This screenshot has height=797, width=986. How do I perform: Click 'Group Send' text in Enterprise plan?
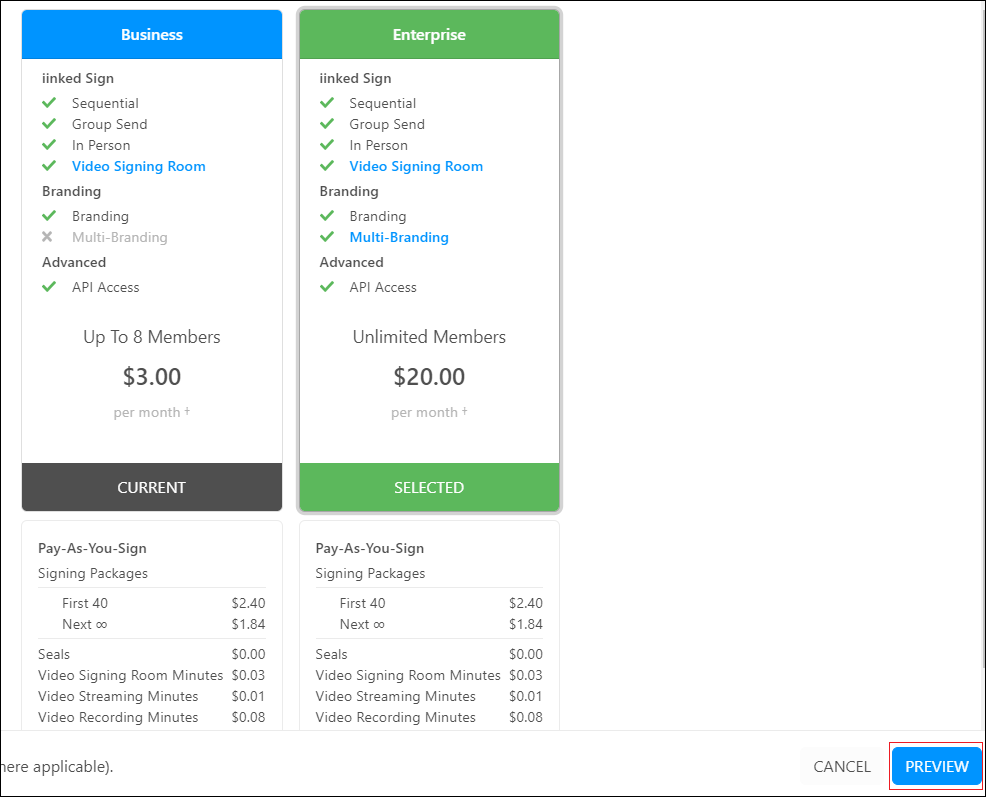click(x=387, y=124)
